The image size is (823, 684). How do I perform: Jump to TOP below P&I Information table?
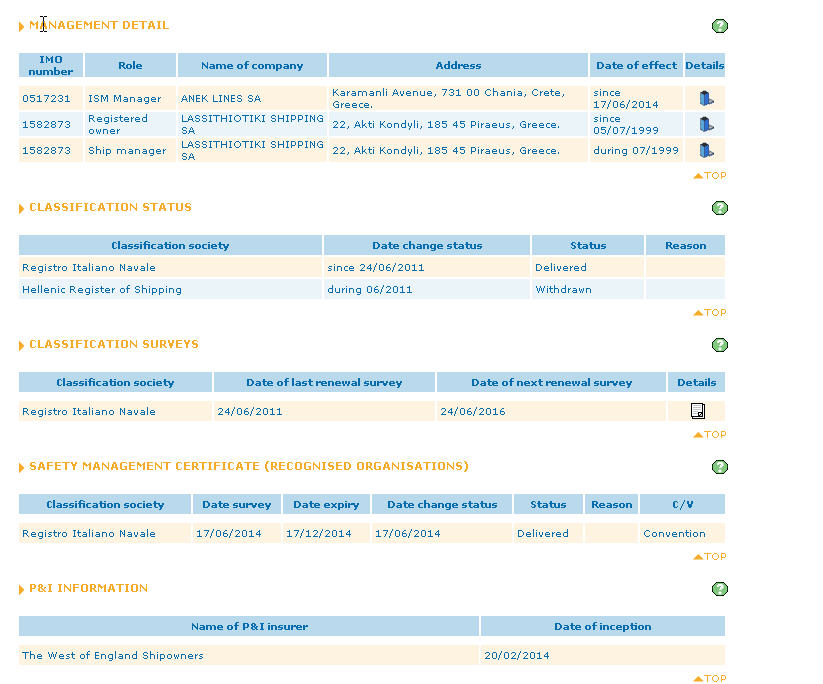click(x=710, y=678)
